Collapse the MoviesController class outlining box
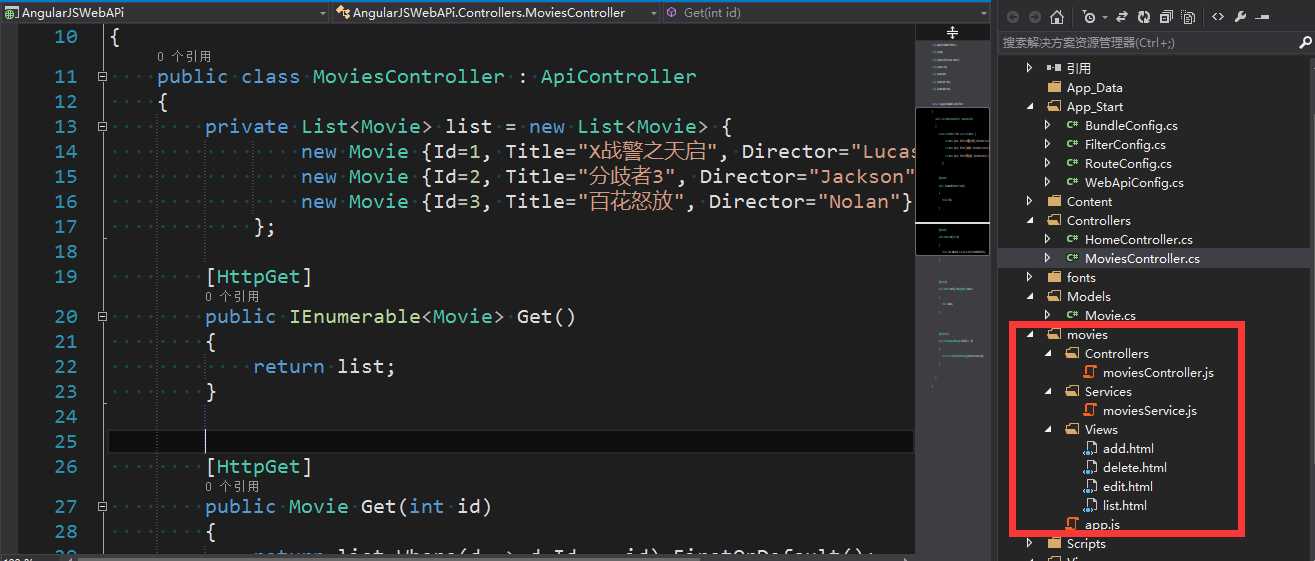 (x=102, y=77)
